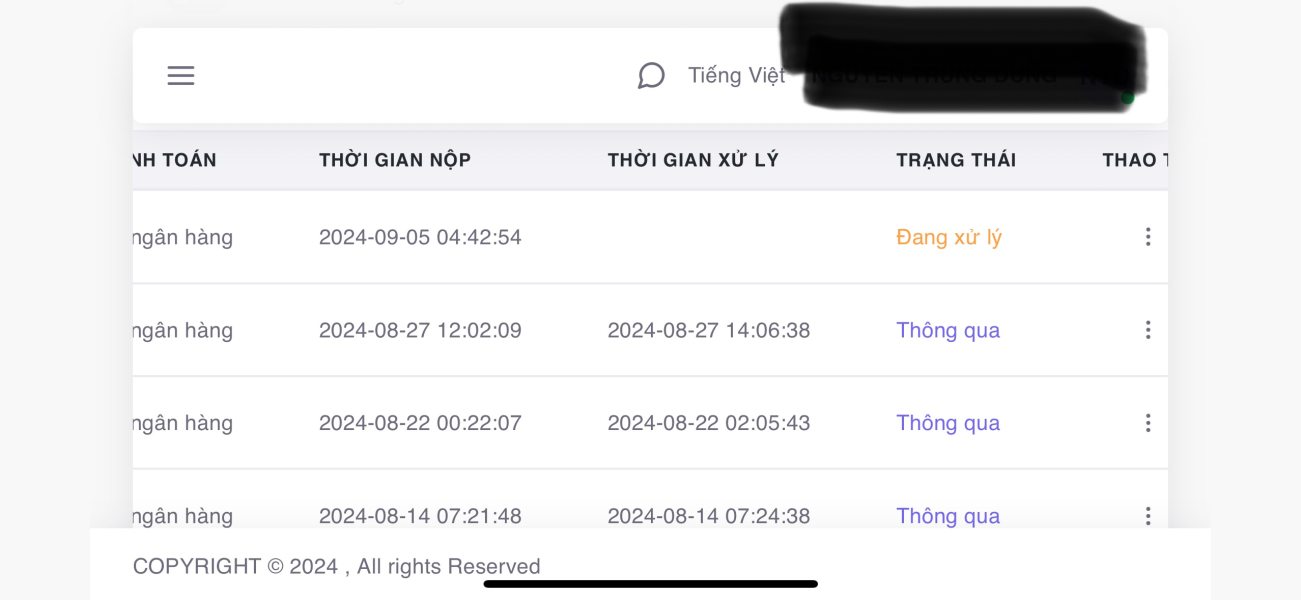Sort by the THỜI GIAN XỬ LÝ column header
Viewport: 1301px width, 600px height.
pyautogui.click(x=693, y=160)
